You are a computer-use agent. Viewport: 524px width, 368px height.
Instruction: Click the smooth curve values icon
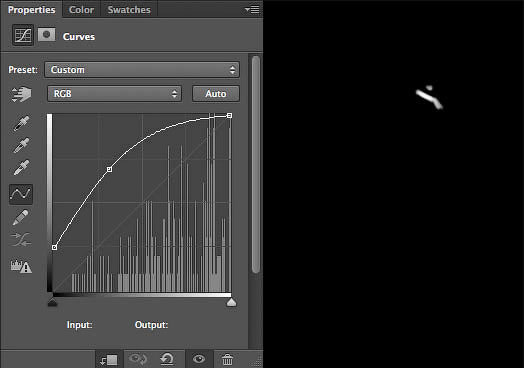point(21,239)
